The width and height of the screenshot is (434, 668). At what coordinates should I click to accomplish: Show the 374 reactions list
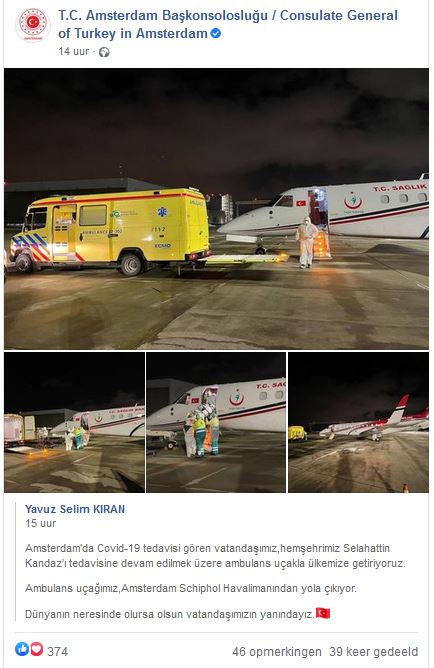(57, 651)
